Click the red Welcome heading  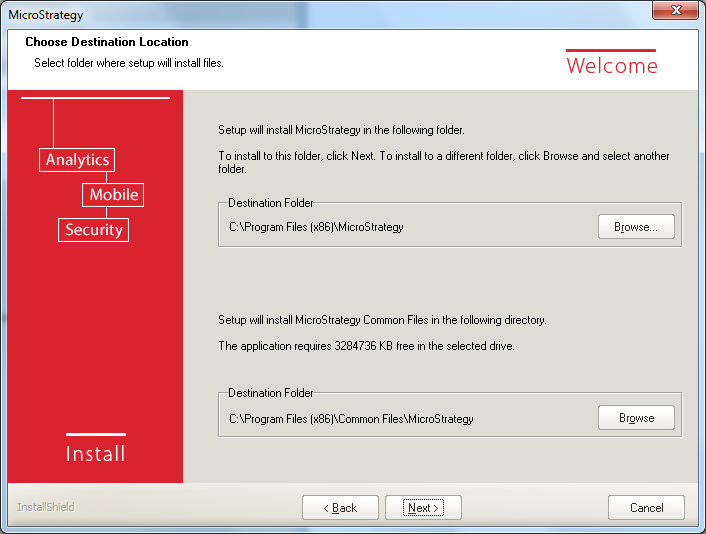click(x=611, y=66)
